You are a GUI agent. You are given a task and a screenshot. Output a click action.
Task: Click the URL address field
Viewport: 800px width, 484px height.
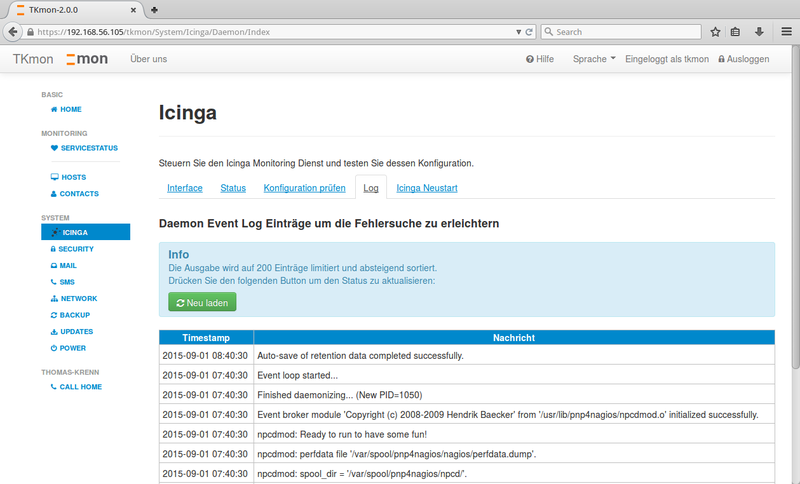click(x=276, y=32)
